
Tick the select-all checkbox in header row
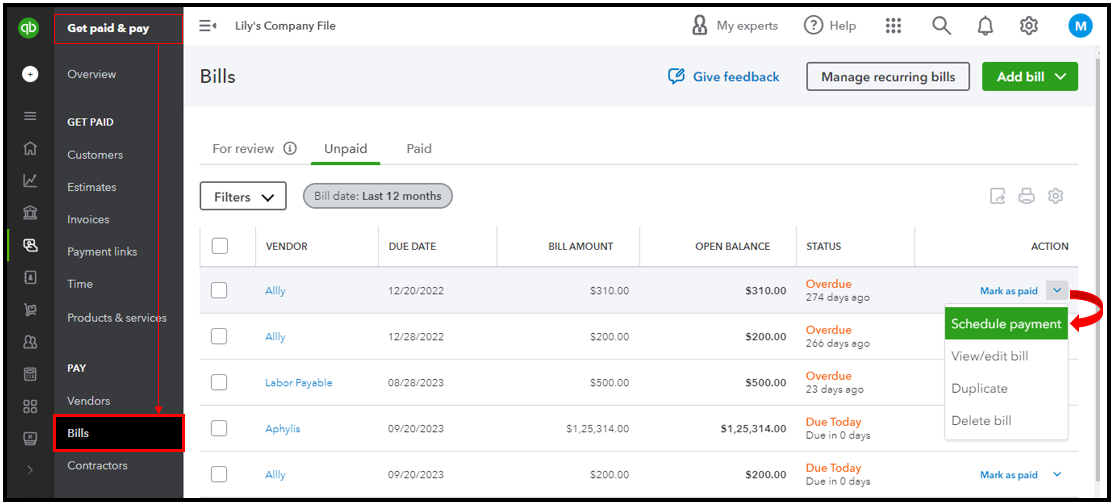(220, 246)
